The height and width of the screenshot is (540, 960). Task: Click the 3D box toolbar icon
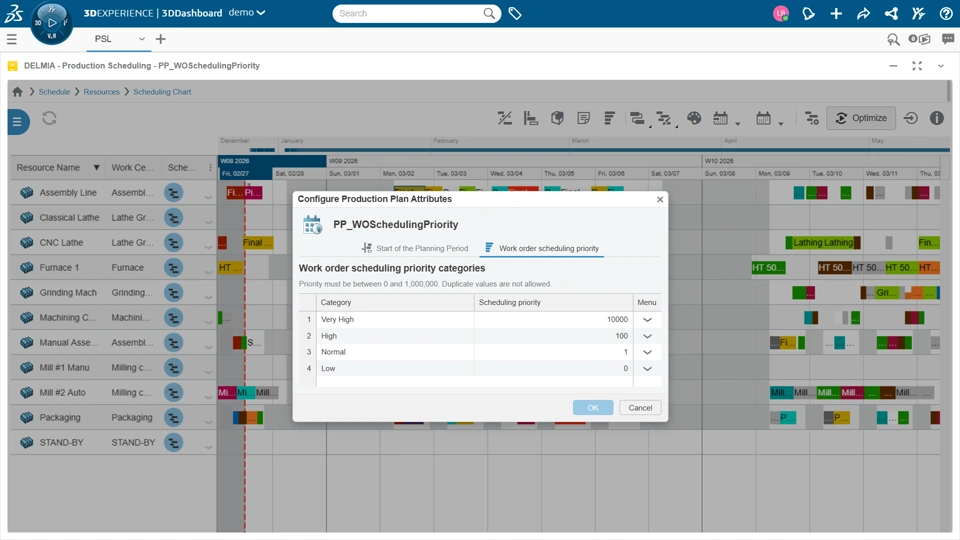click(557, 118)
